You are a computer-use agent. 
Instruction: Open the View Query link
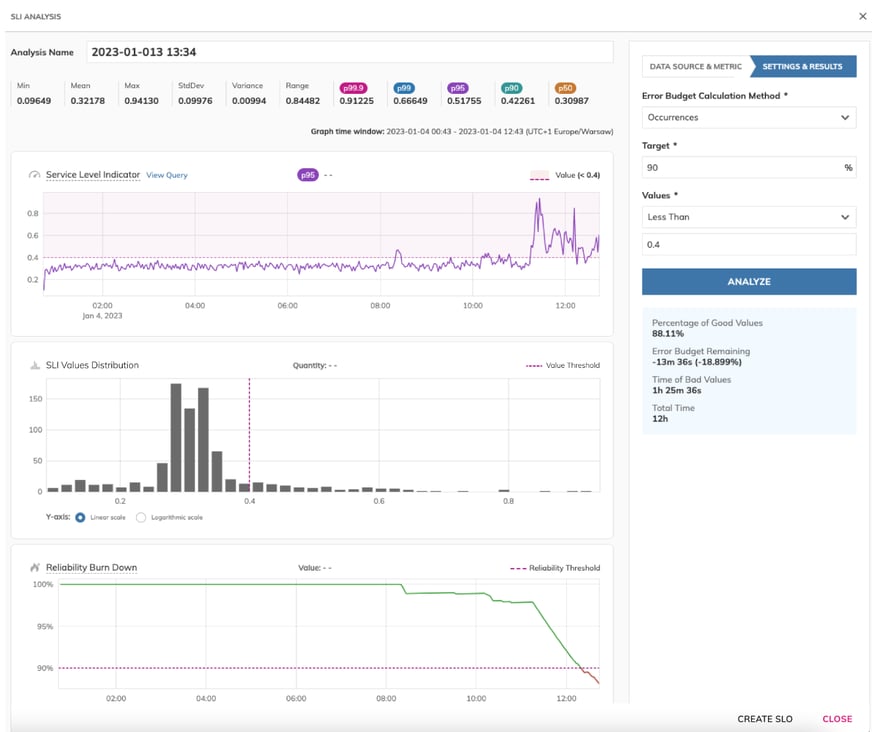[x=167, y=175]
